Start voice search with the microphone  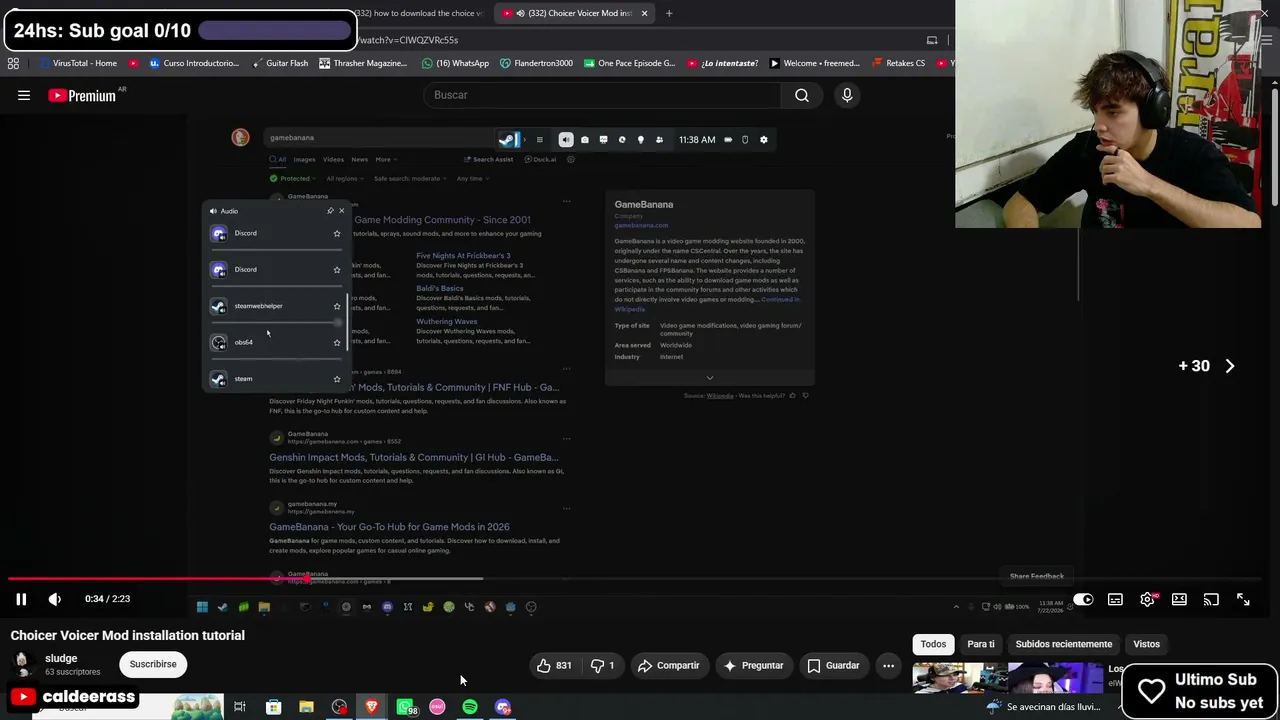pyautogui.click(x=847, y=95)
